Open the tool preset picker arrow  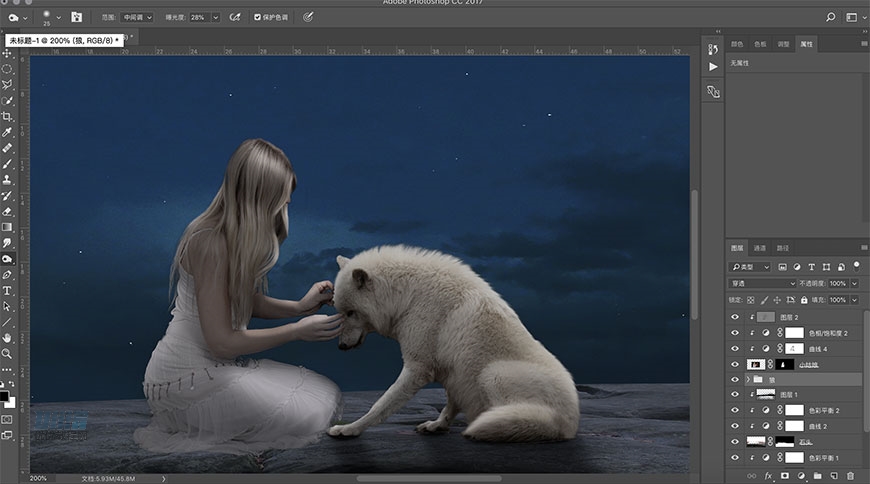[x=25, y=18]
